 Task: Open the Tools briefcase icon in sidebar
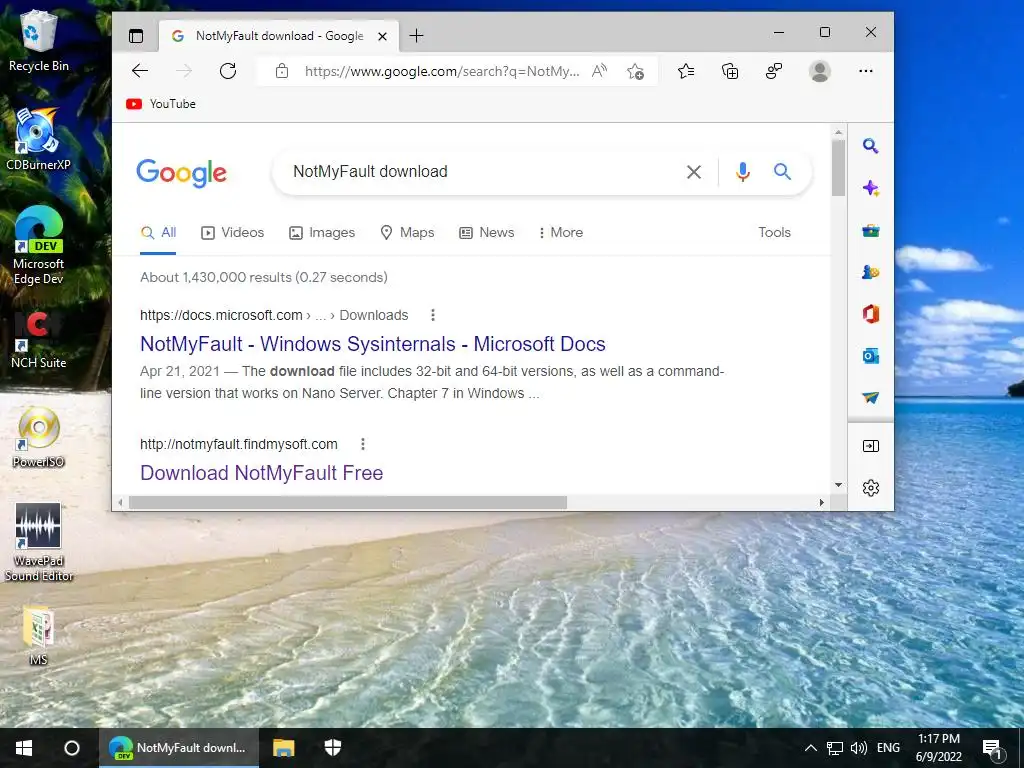pyautogui.click(x=871, y=231)
